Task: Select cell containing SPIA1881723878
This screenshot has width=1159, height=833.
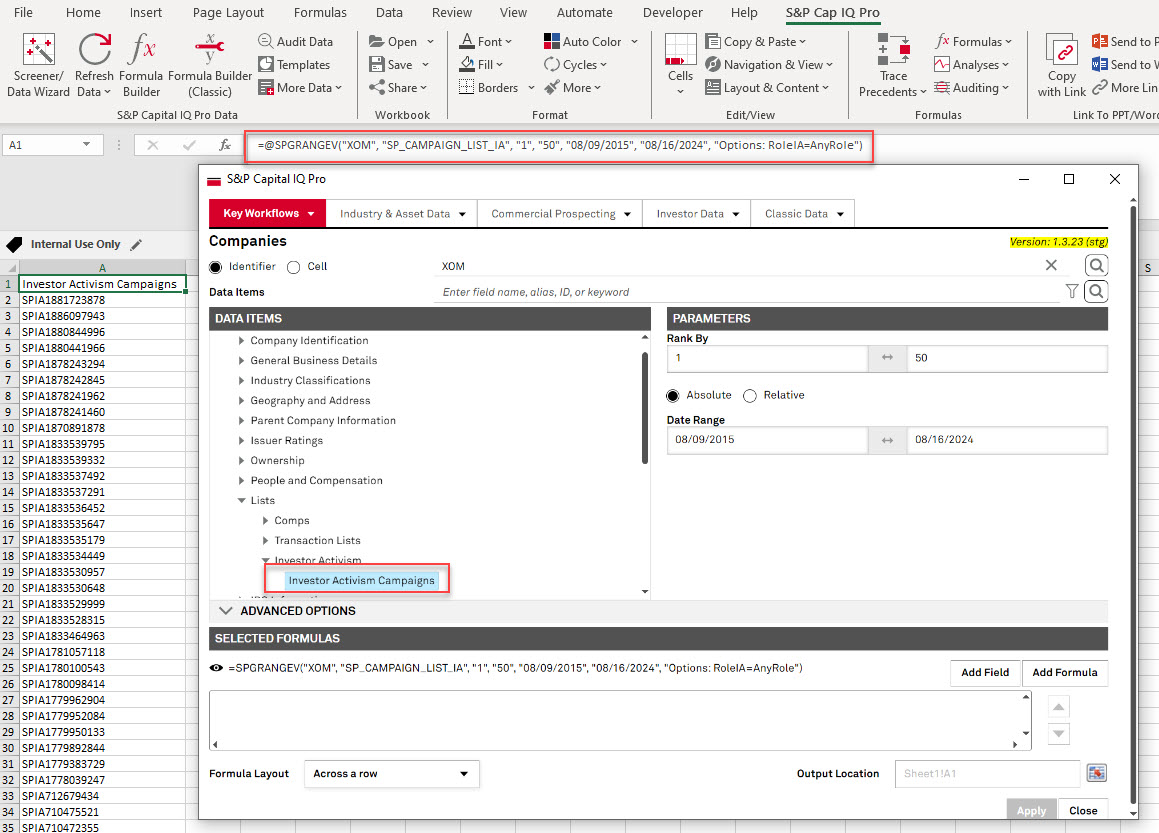Action: point(102,300)
